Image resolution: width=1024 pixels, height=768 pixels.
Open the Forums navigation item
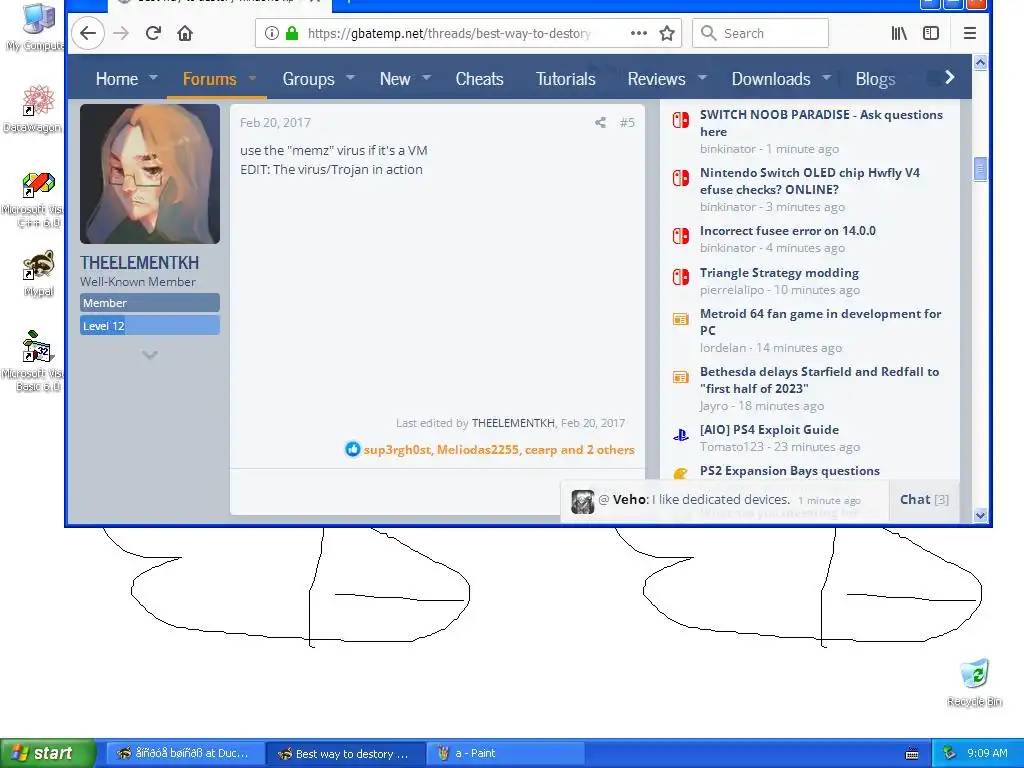(x=209, y=79)
